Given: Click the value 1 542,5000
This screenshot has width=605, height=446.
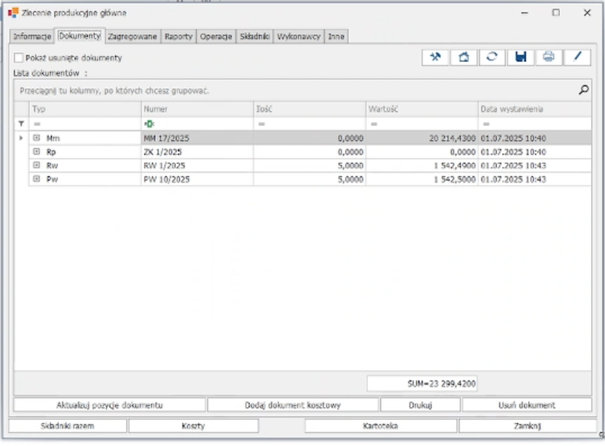Looking at the screenshot, I should 455,179.
